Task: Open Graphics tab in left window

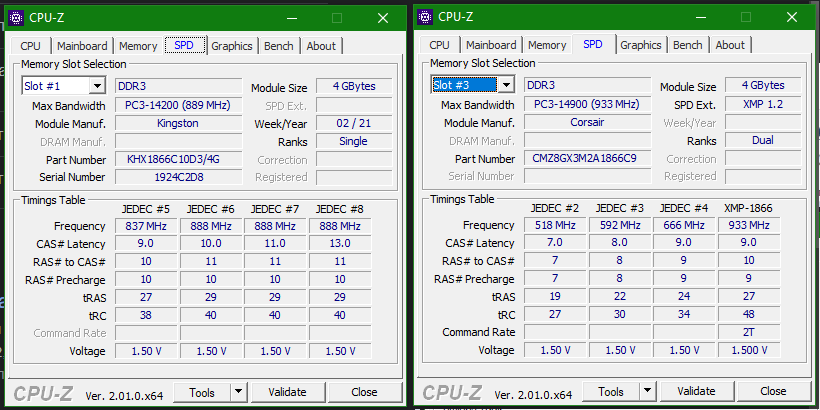Action: (x=232, y=46)
